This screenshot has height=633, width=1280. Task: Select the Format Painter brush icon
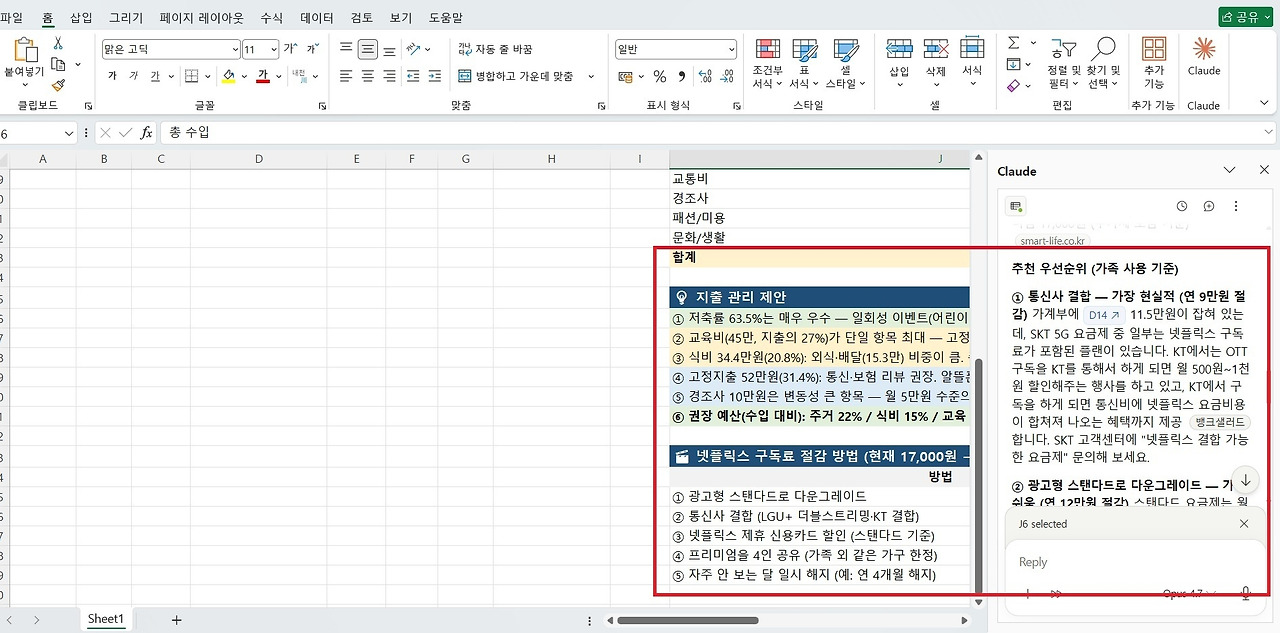[x=58, y=85]
